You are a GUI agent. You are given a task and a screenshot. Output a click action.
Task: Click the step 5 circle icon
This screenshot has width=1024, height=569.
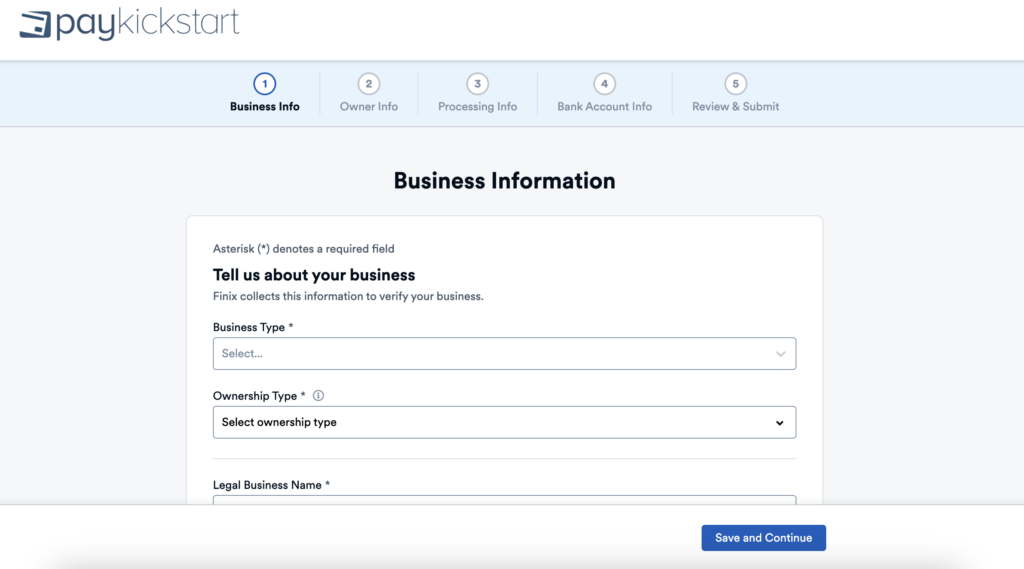click(x=735, y=84)
